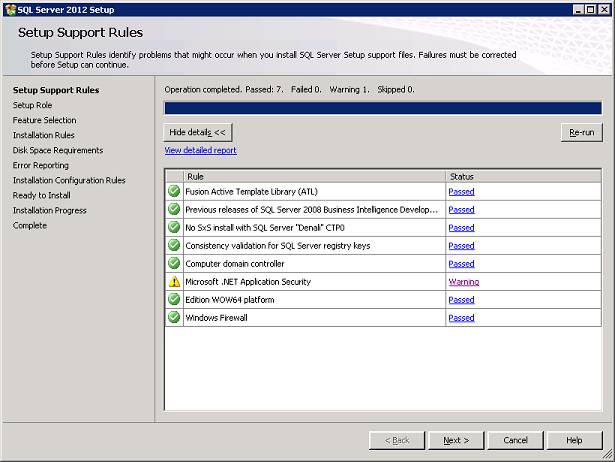Open Warning status for Microsoft .NET Application Security
615x462 pixels.
(x=464, y=282)
